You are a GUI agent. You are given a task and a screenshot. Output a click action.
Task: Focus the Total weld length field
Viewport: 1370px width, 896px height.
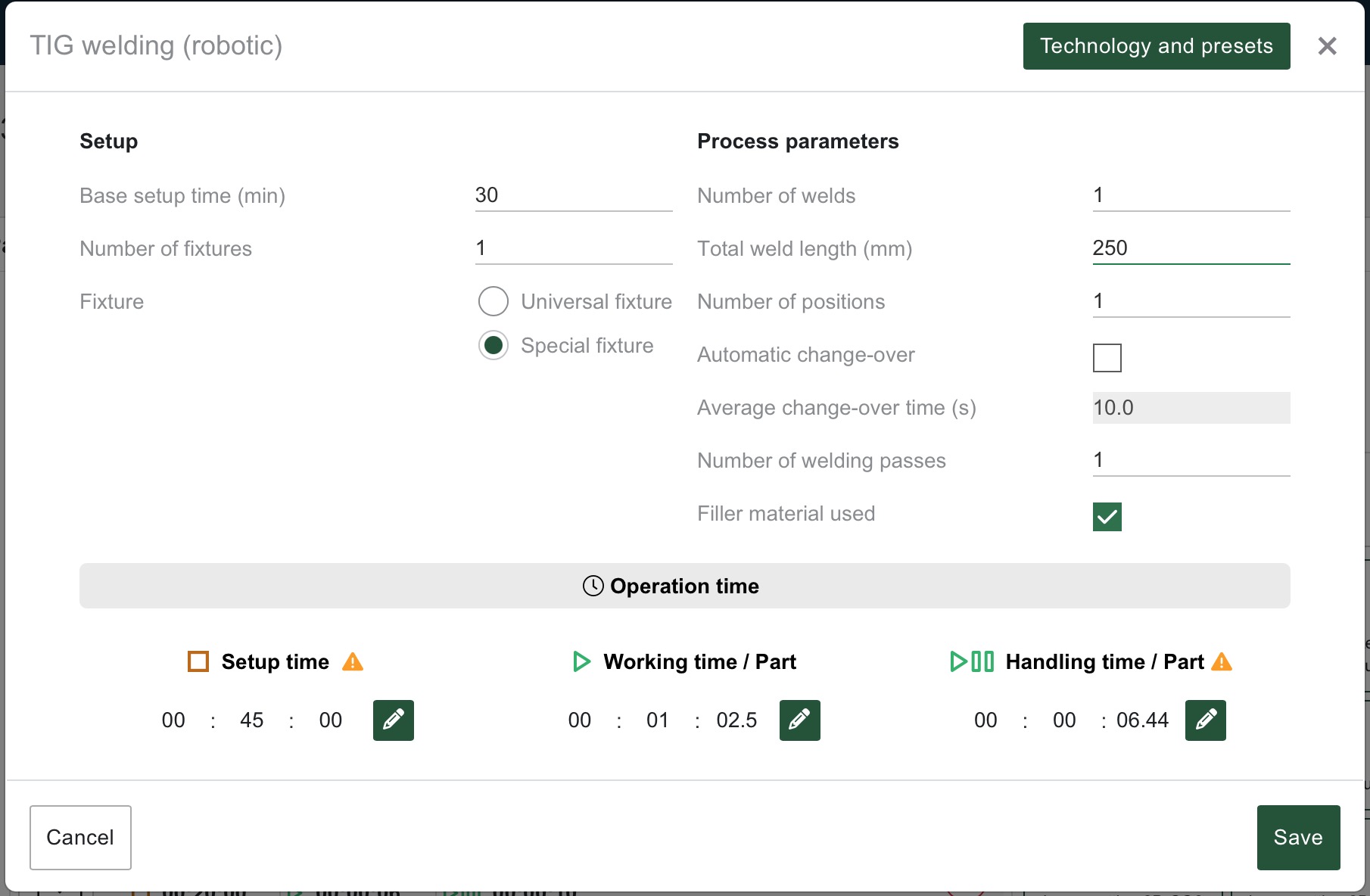tap(1191, 248)
